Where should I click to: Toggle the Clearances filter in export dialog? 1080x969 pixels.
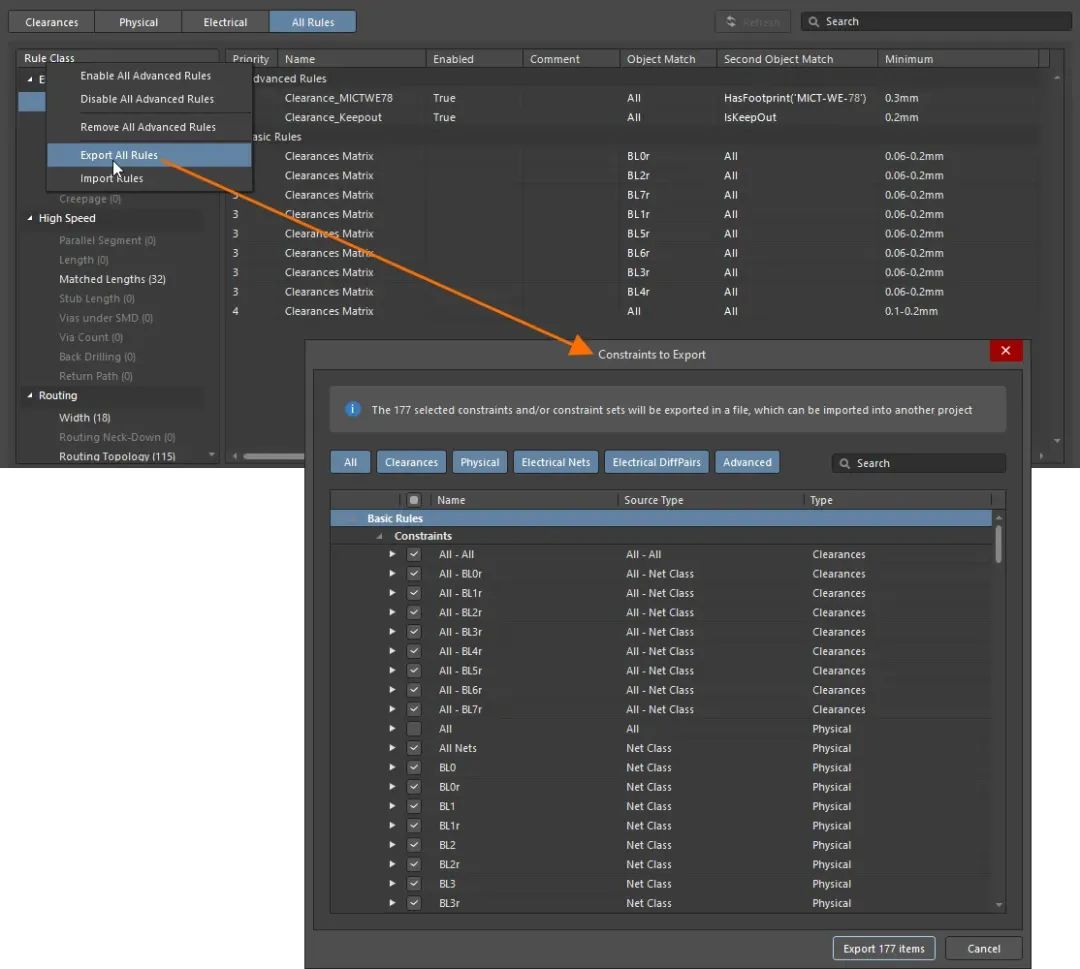point(411,462)
